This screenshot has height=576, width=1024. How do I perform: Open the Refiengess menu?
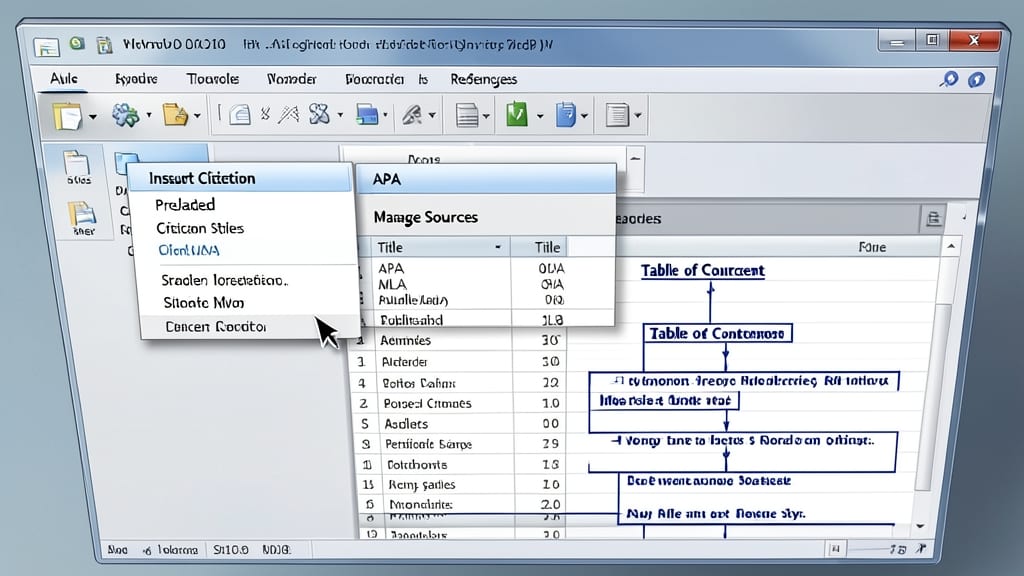pos(484,80)
